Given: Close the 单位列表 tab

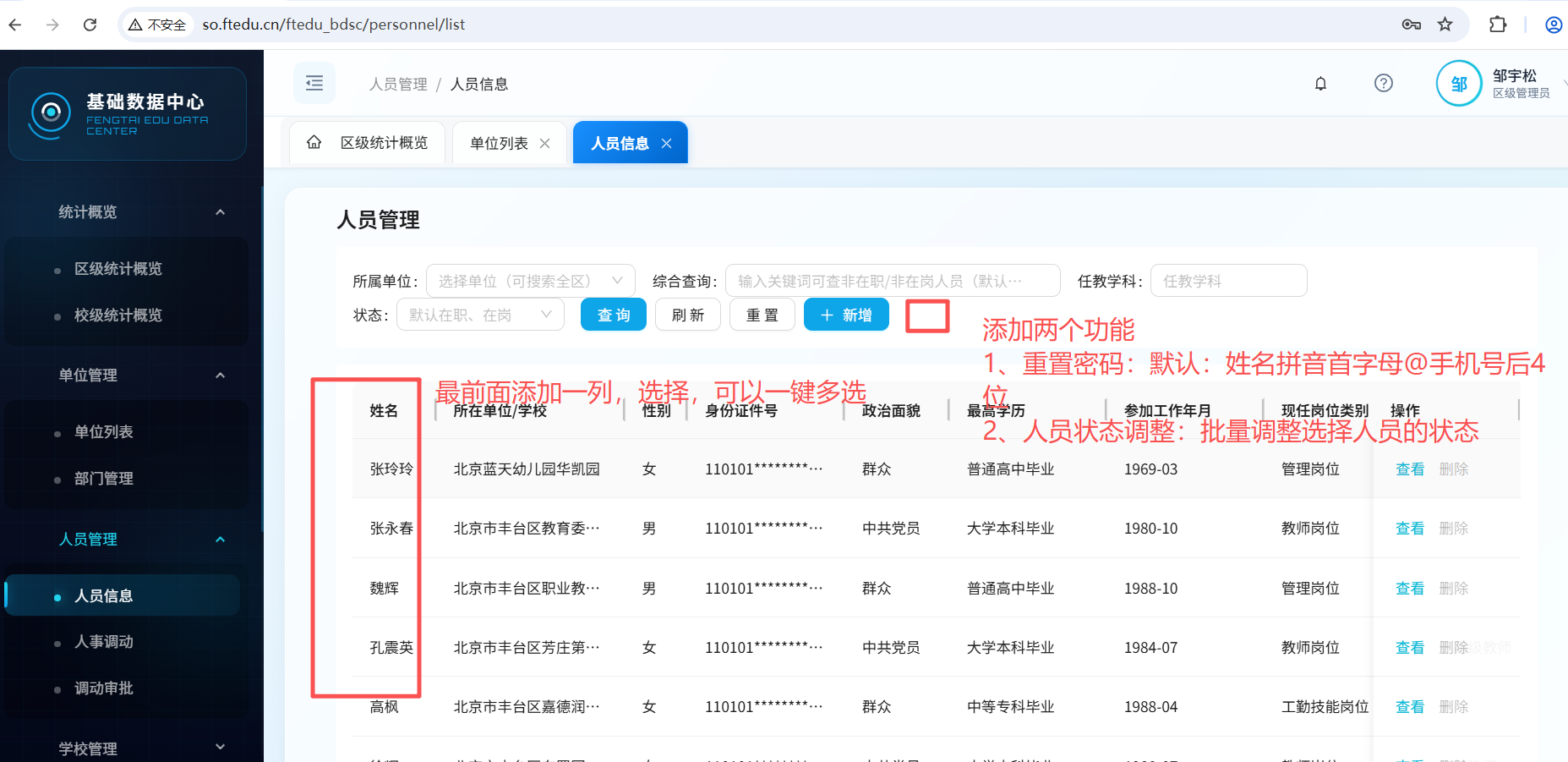Looking at the screenshot, I should click(545, 144).
